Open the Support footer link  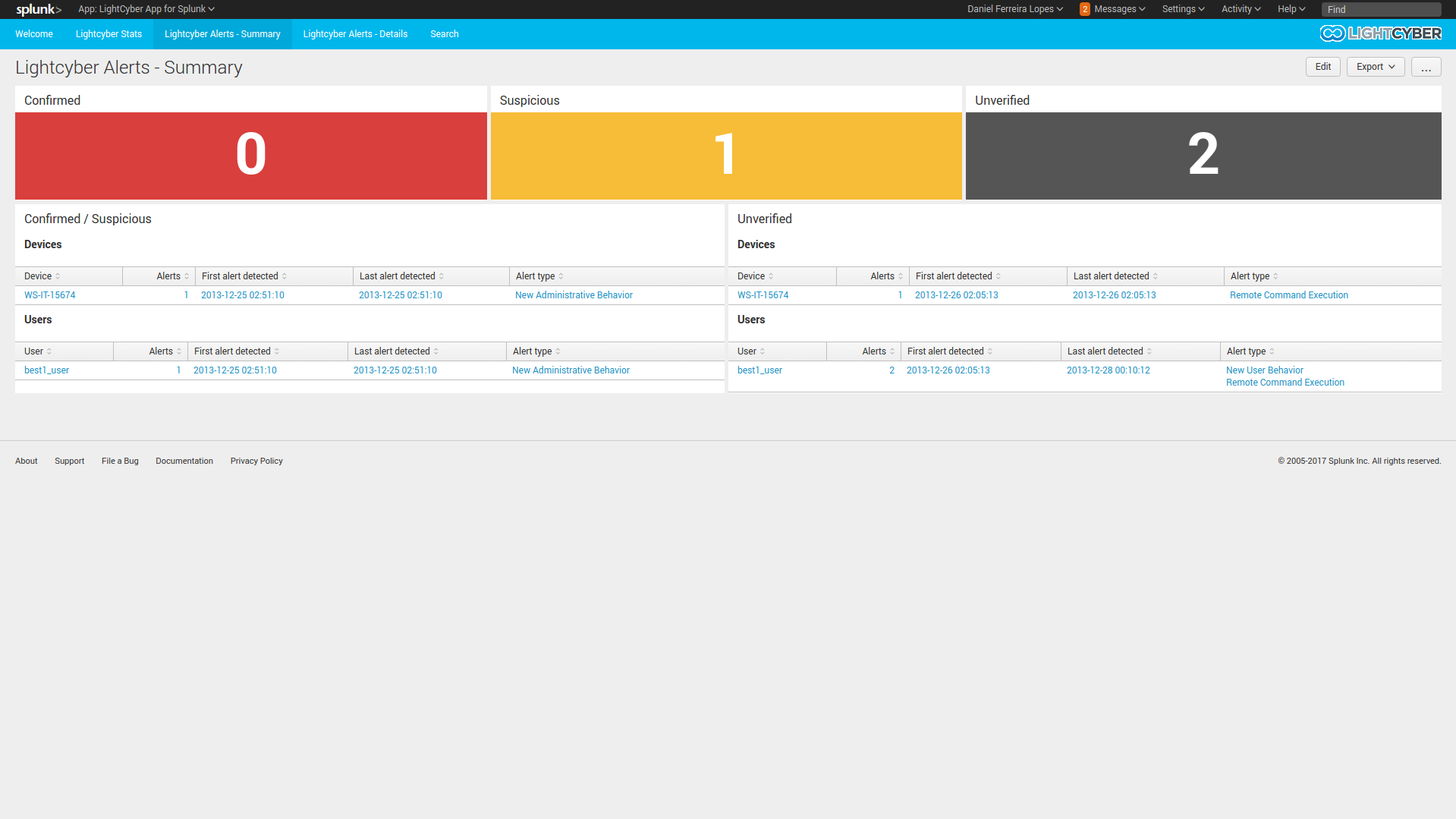click(69, 461)
